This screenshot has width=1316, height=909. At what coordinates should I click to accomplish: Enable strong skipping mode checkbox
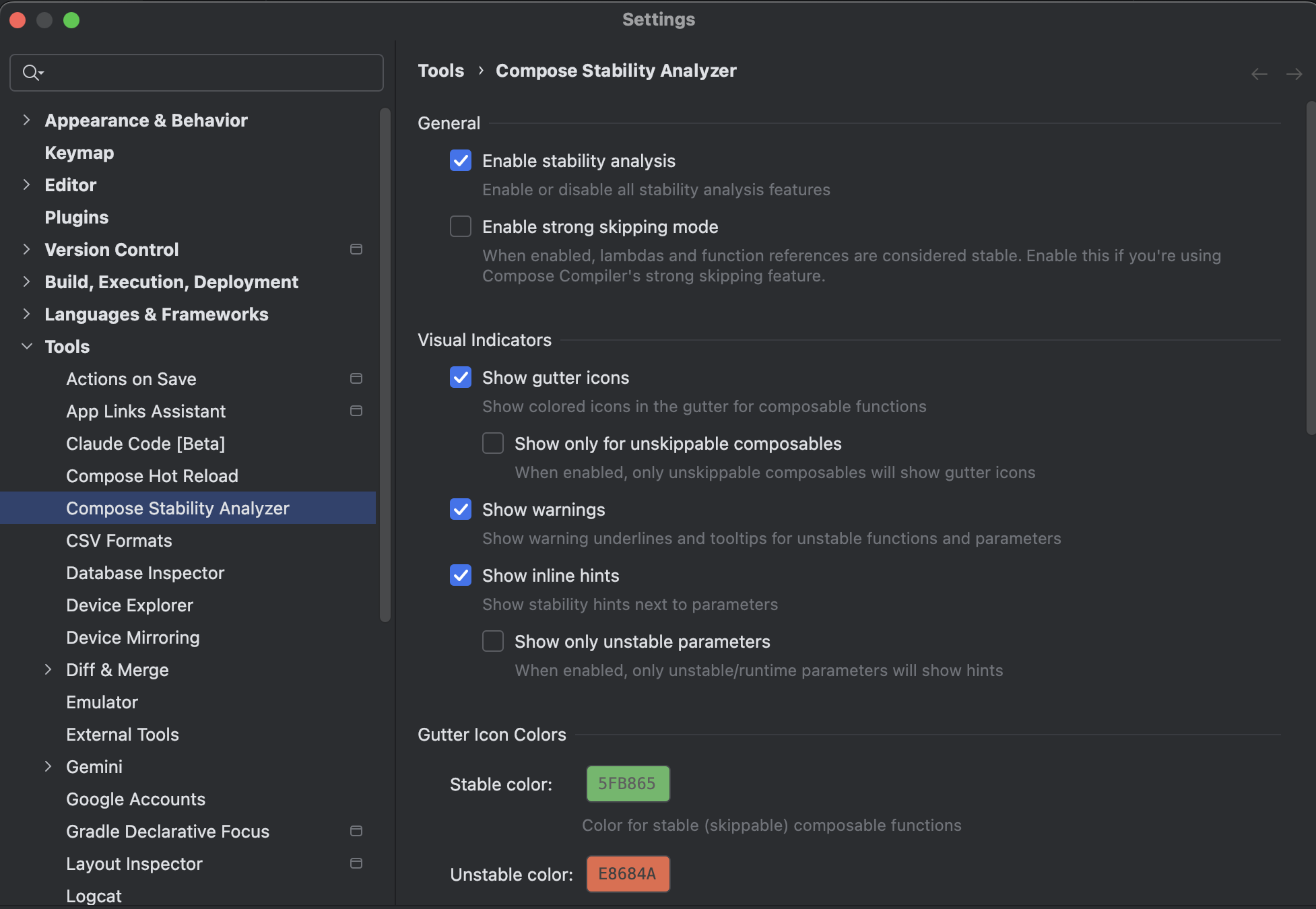tap(461, 226)
